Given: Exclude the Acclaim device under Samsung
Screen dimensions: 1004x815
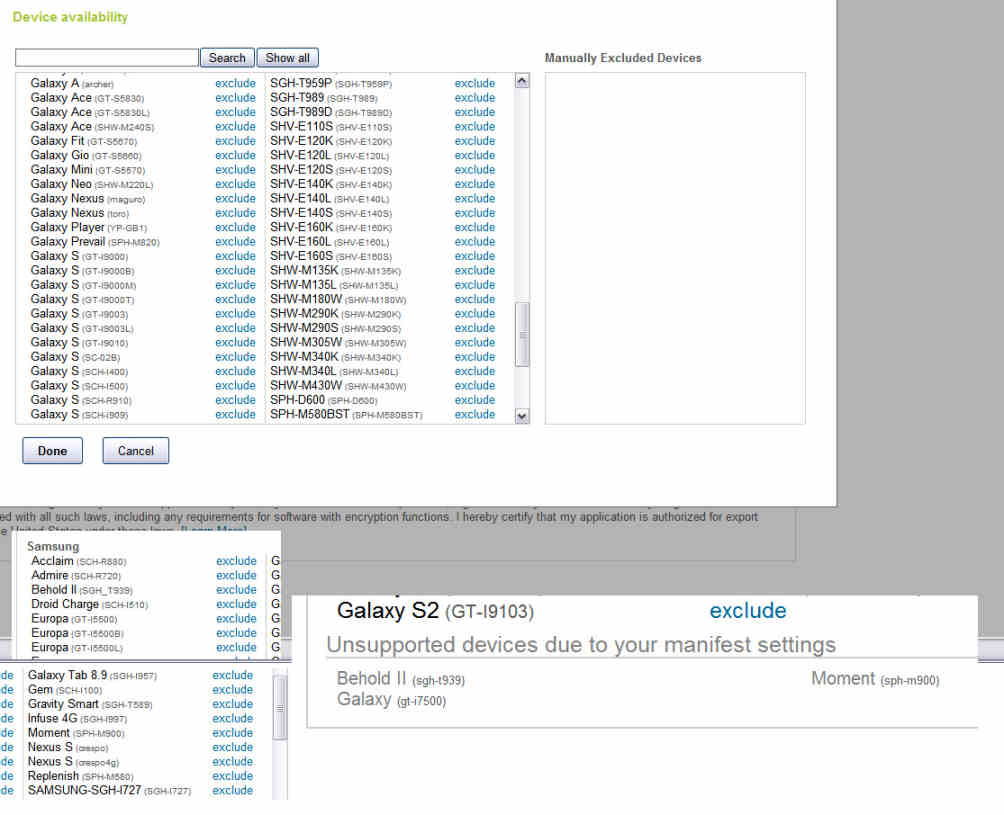Looking at the screenshot, I should pyautogui.click(x=236, y=561).
